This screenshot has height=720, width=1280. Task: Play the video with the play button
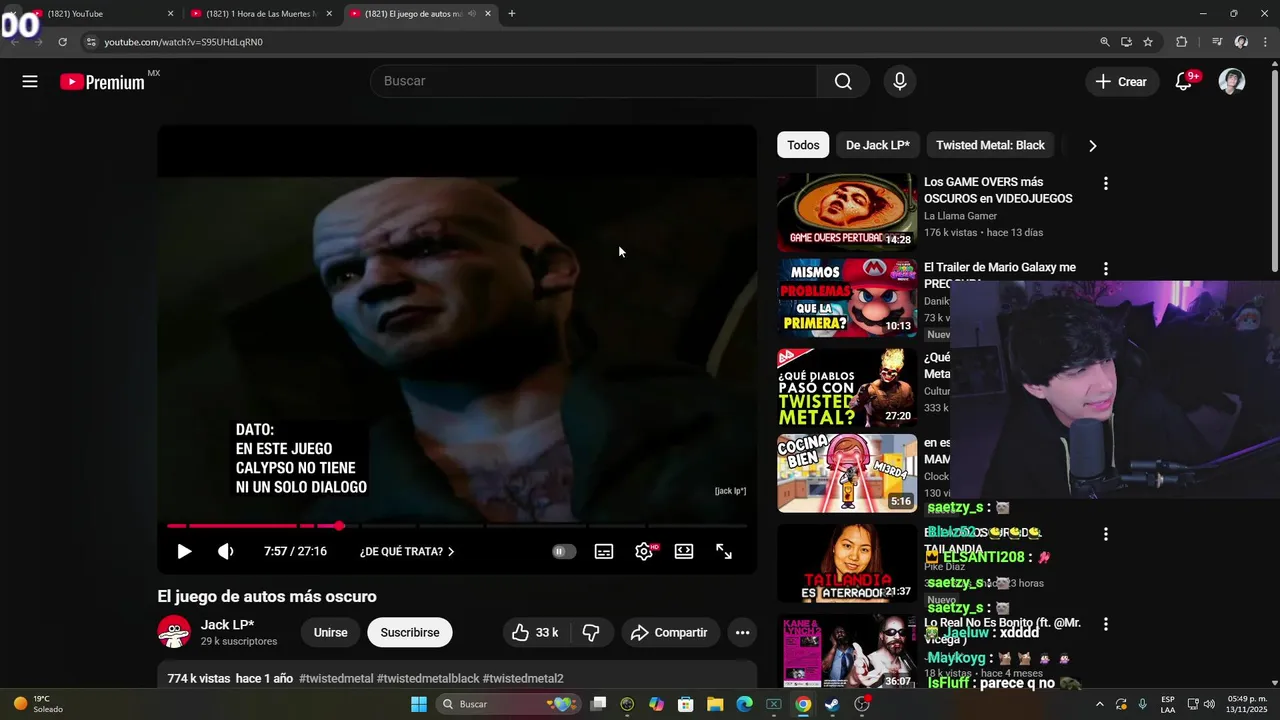(x=184, y=551)
